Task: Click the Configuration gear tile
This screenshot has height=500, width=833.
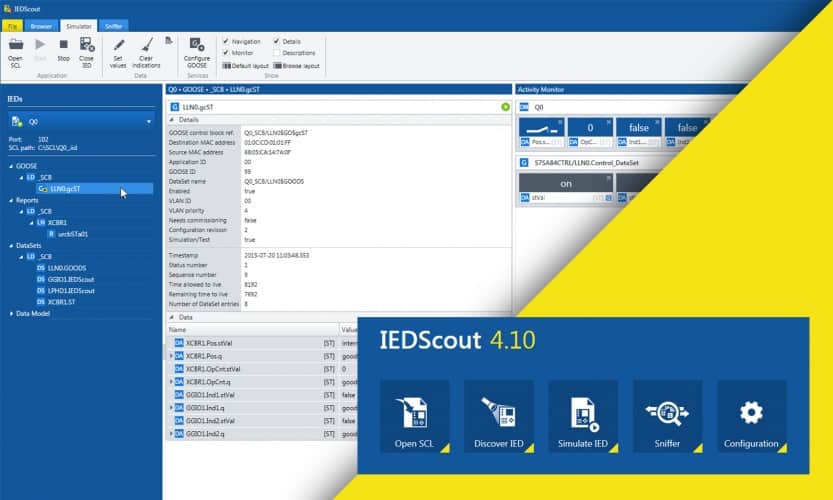Action: (x=751, y=416)
